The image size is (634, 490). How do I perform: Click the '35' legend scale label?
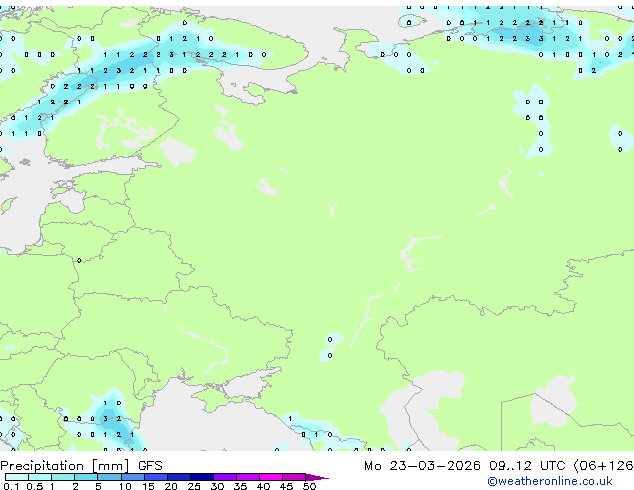[x=240, y=486]
